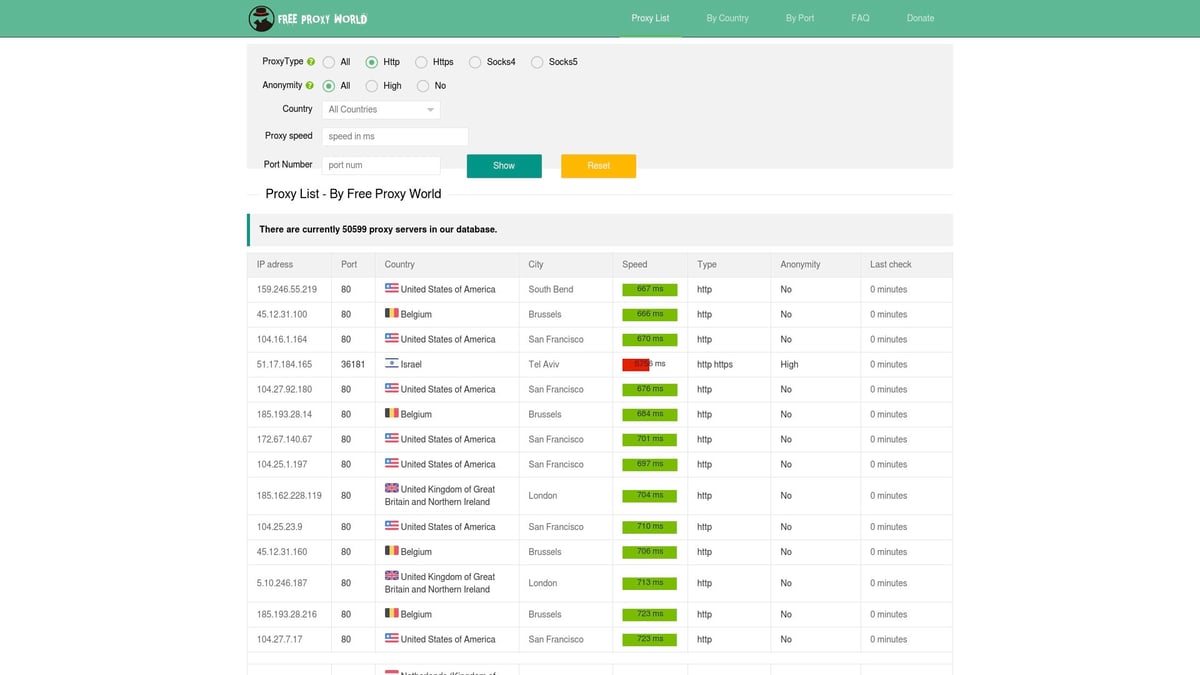Image resolution: width=1200 pixels, height=675 pixels.
Task: Click the Belgium flag in the 185.193.28.14 row
Action: (x=392, y=414)
